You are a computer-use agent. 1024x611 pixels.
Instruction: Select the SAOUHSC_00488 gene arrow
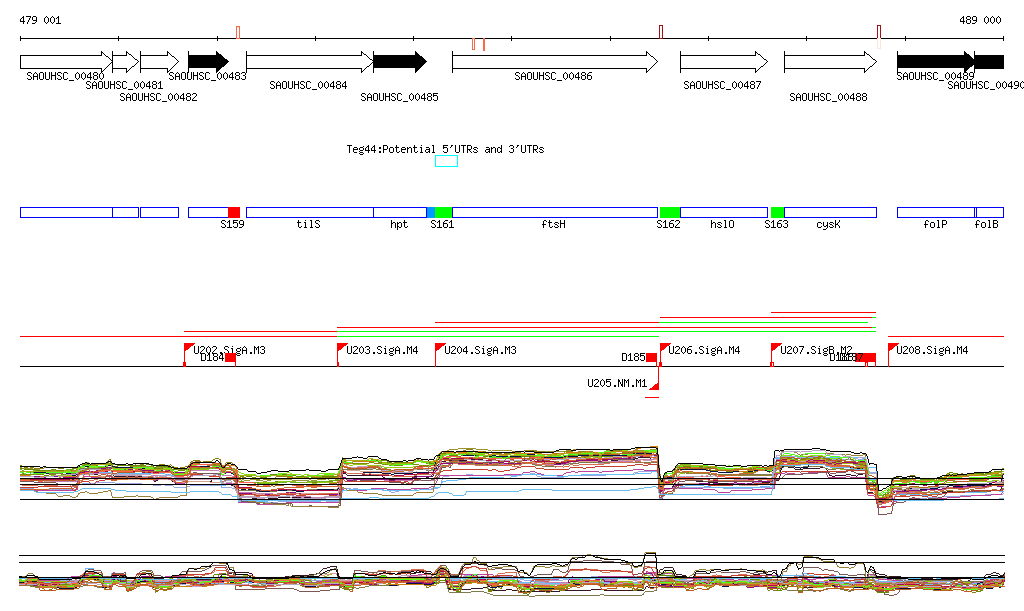(830, 62)
